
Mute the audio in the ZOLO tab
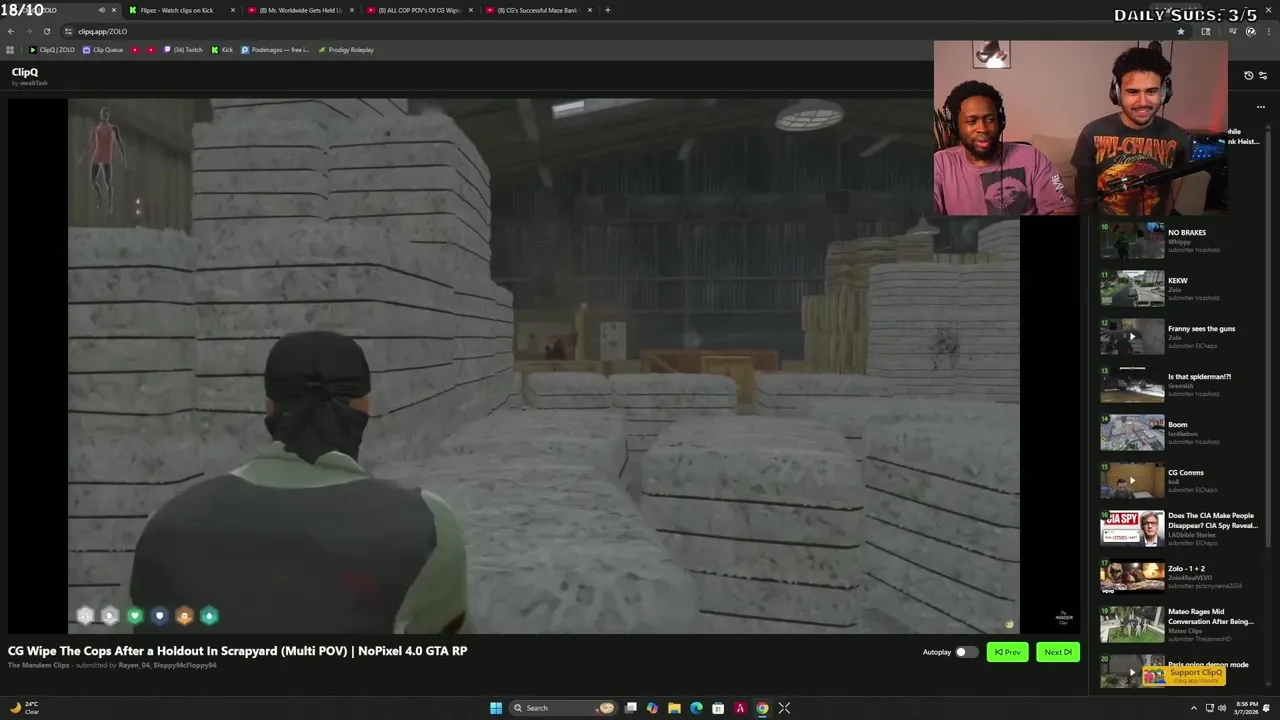pyautogui.click(x=101, y=10)
